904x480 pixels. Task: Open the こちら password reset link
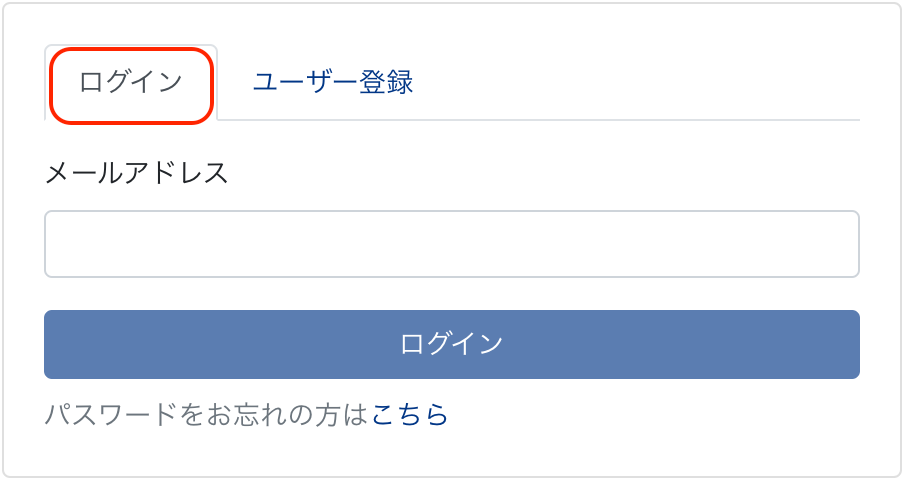[410, 414]
